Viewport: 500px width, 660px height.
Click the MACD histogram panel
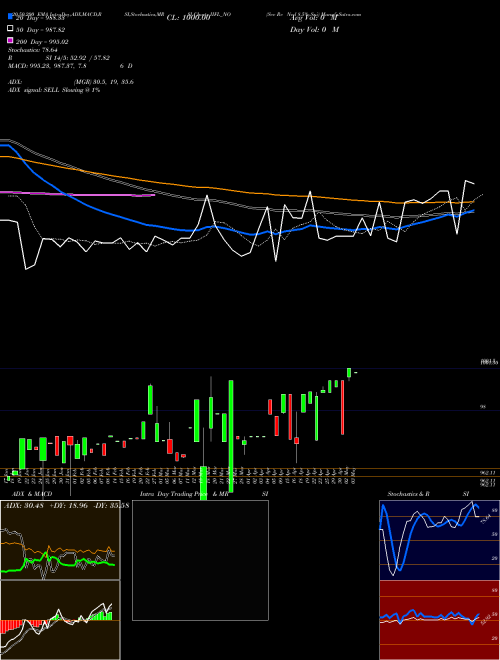pyautogui.click(x=60, y=620)
